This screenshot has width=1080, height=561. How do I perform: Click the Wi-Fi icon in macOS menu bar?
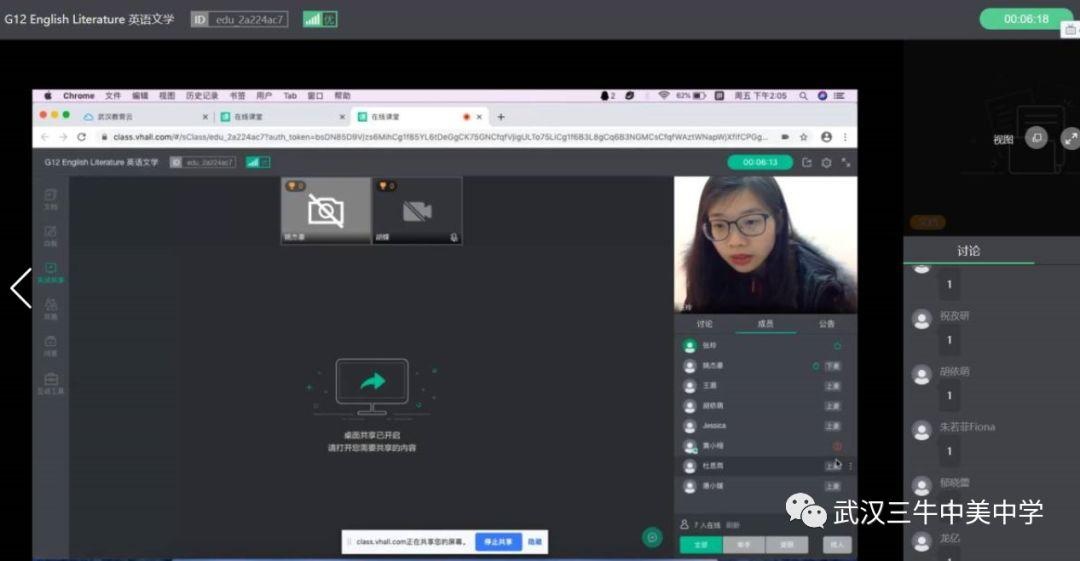coord(664,96)
